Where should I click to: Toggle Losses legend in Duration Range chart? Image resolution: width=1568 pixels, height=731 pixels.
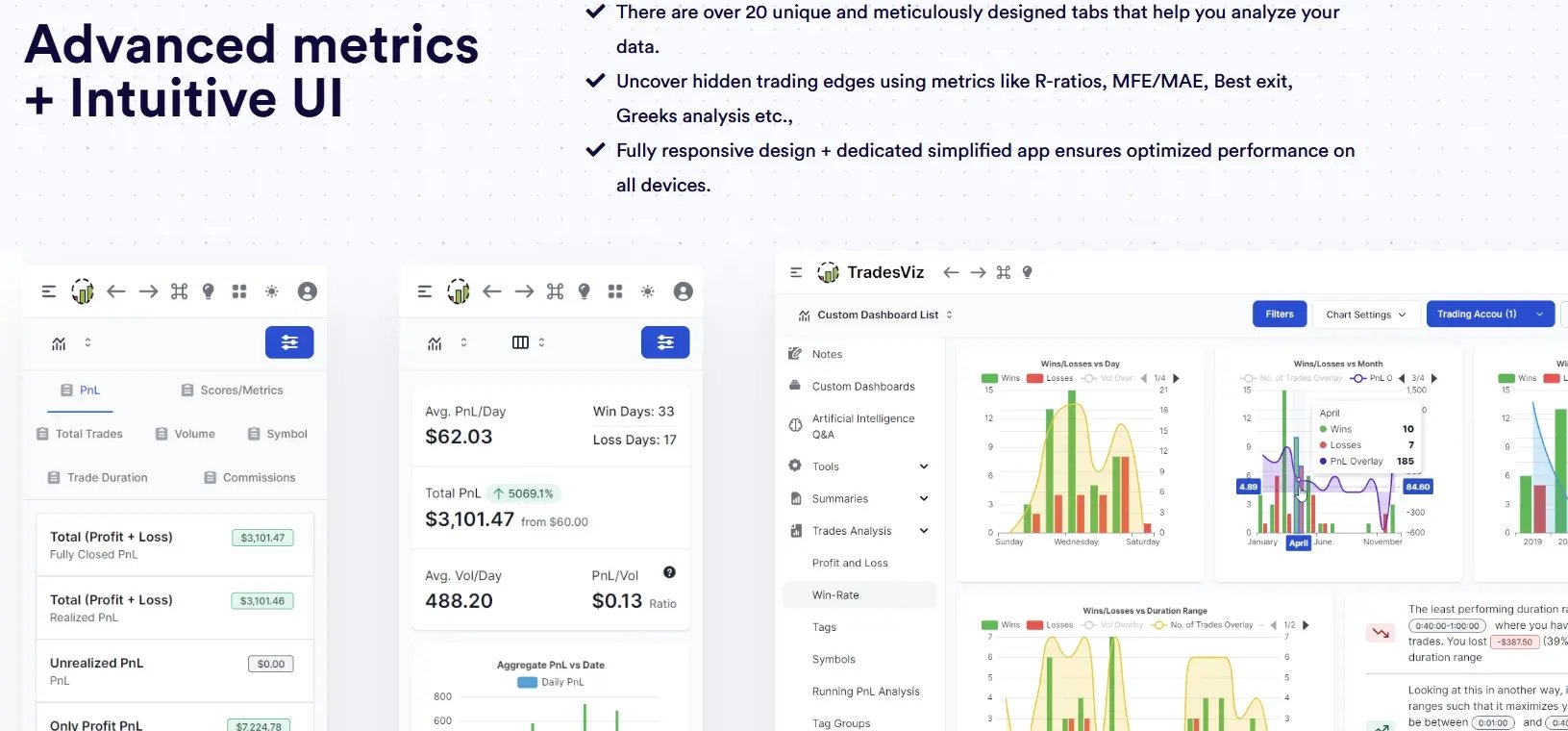(1050, 625)
